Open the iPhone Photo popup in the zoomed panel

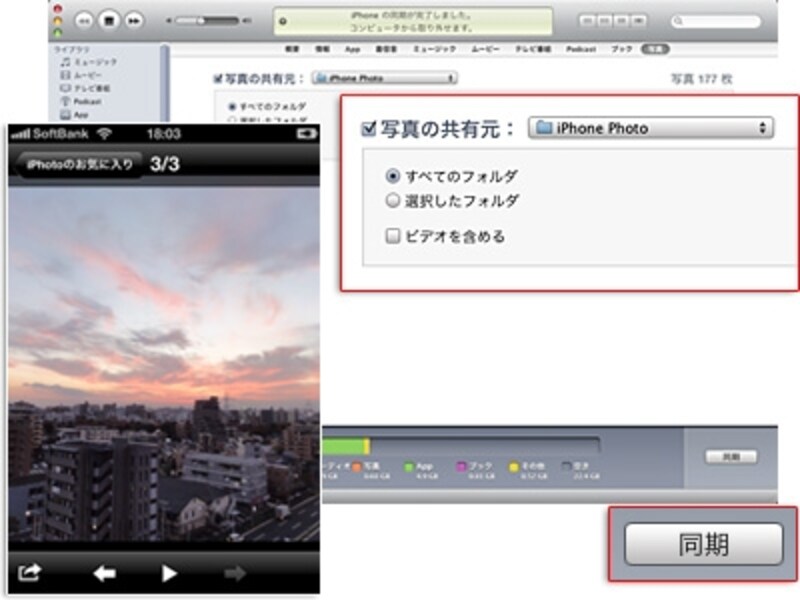tap(650, 128)
